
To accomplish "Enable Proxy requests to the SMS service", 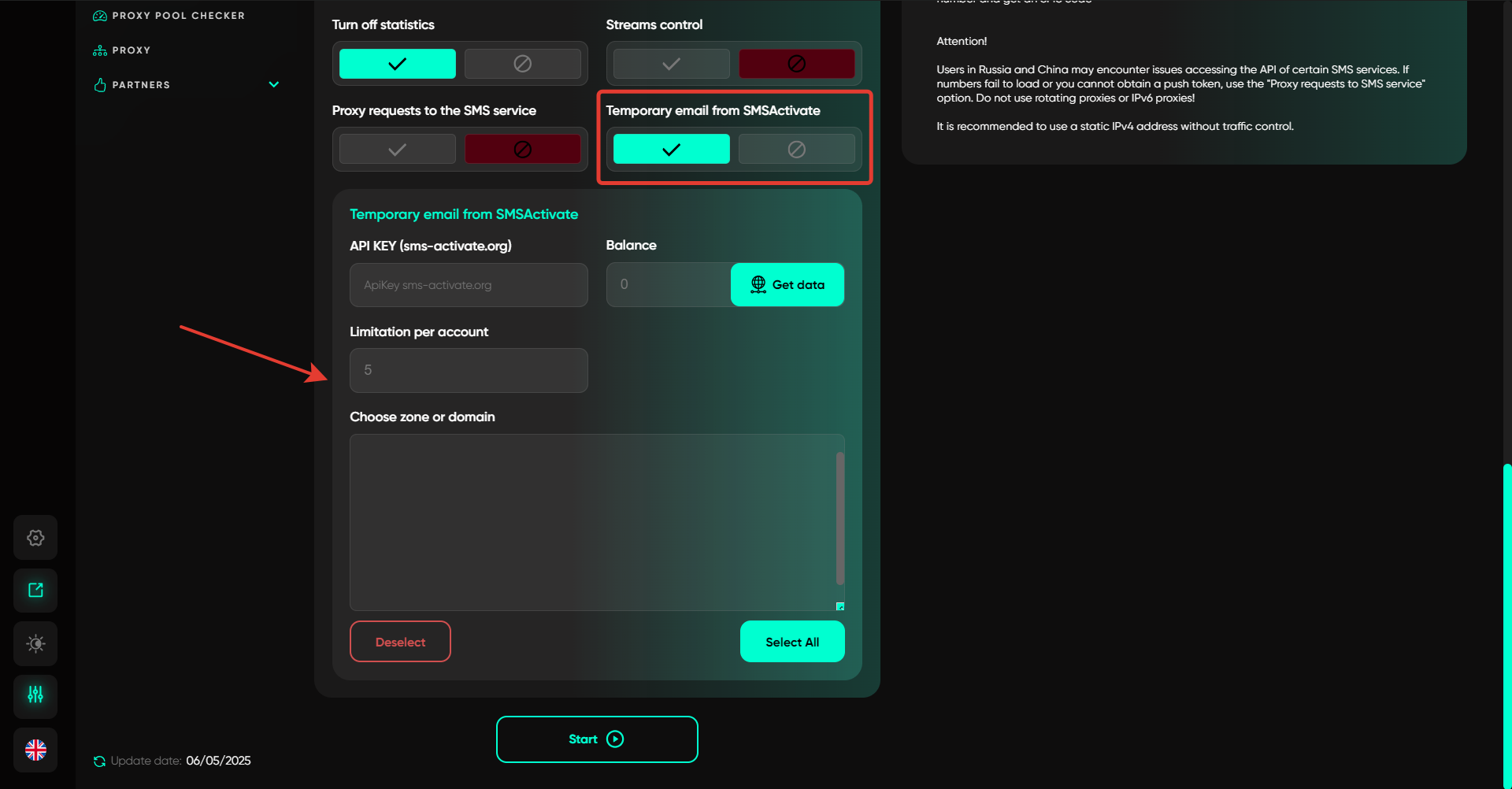I will tap(397, 150).
